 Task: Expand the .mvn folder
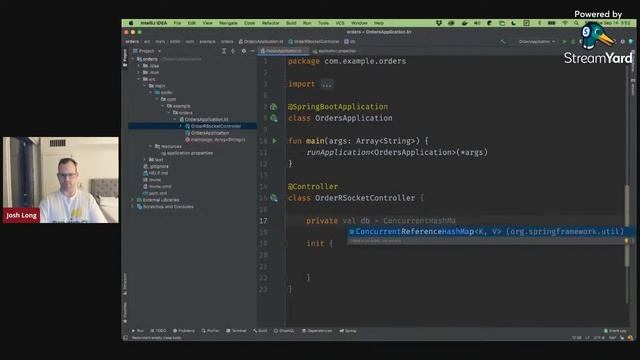click(139, 72)
